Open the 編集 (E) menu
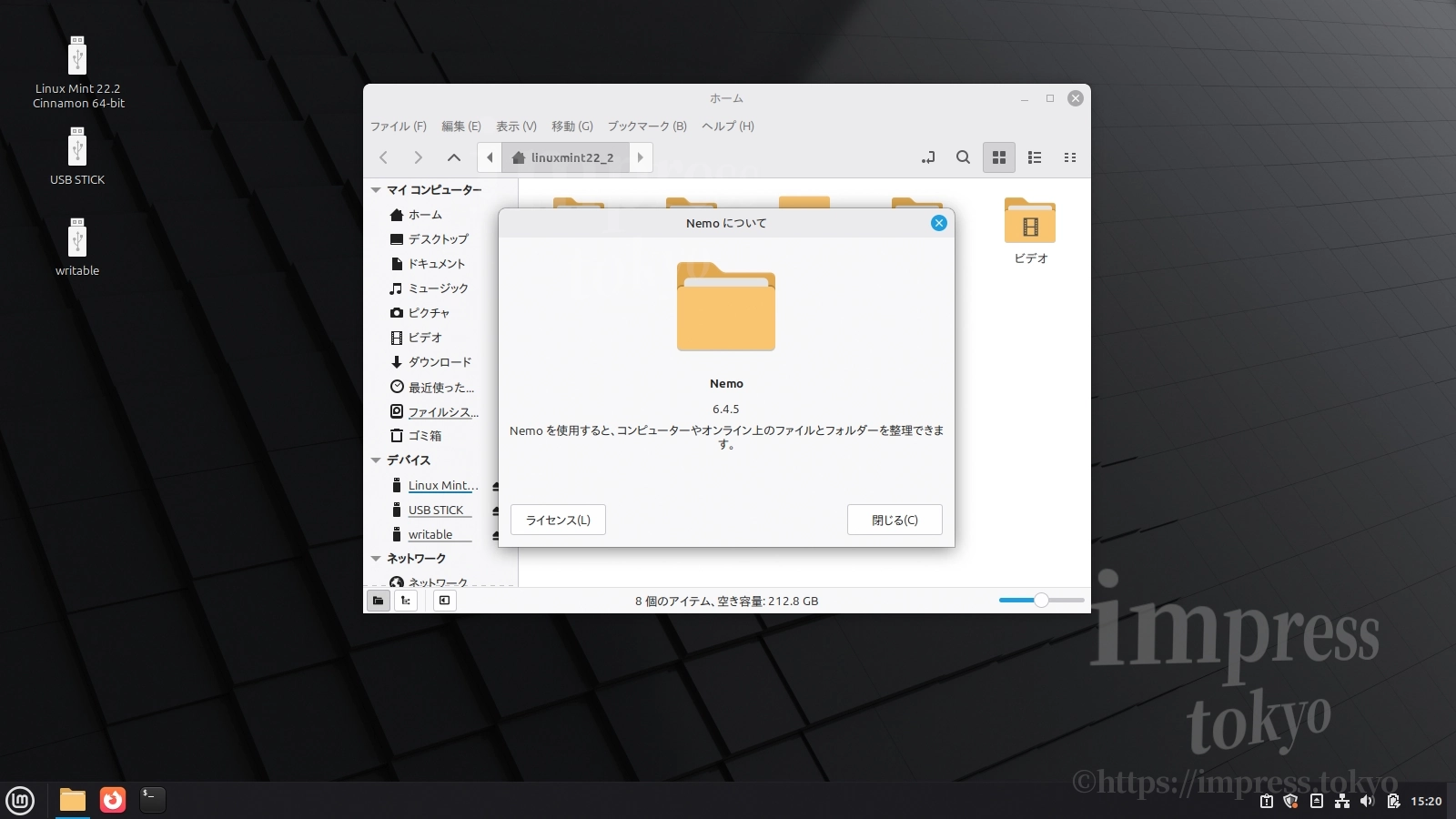 coord(461,126)
